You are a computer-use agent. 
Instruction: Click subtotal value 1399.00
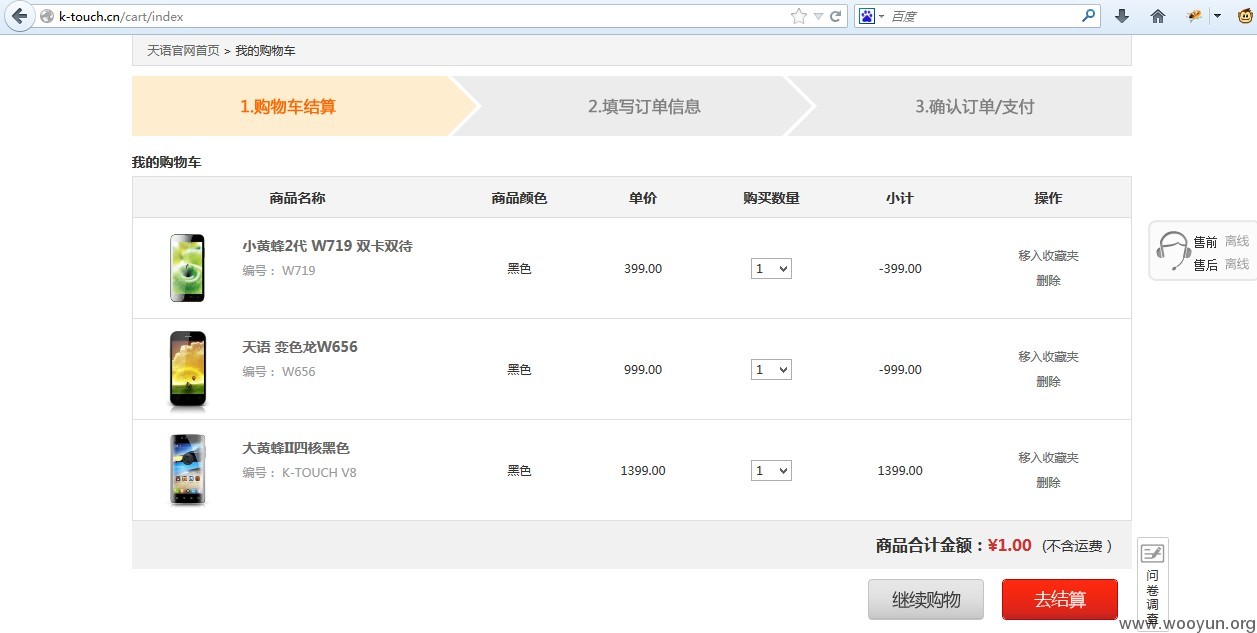(900, 470)
